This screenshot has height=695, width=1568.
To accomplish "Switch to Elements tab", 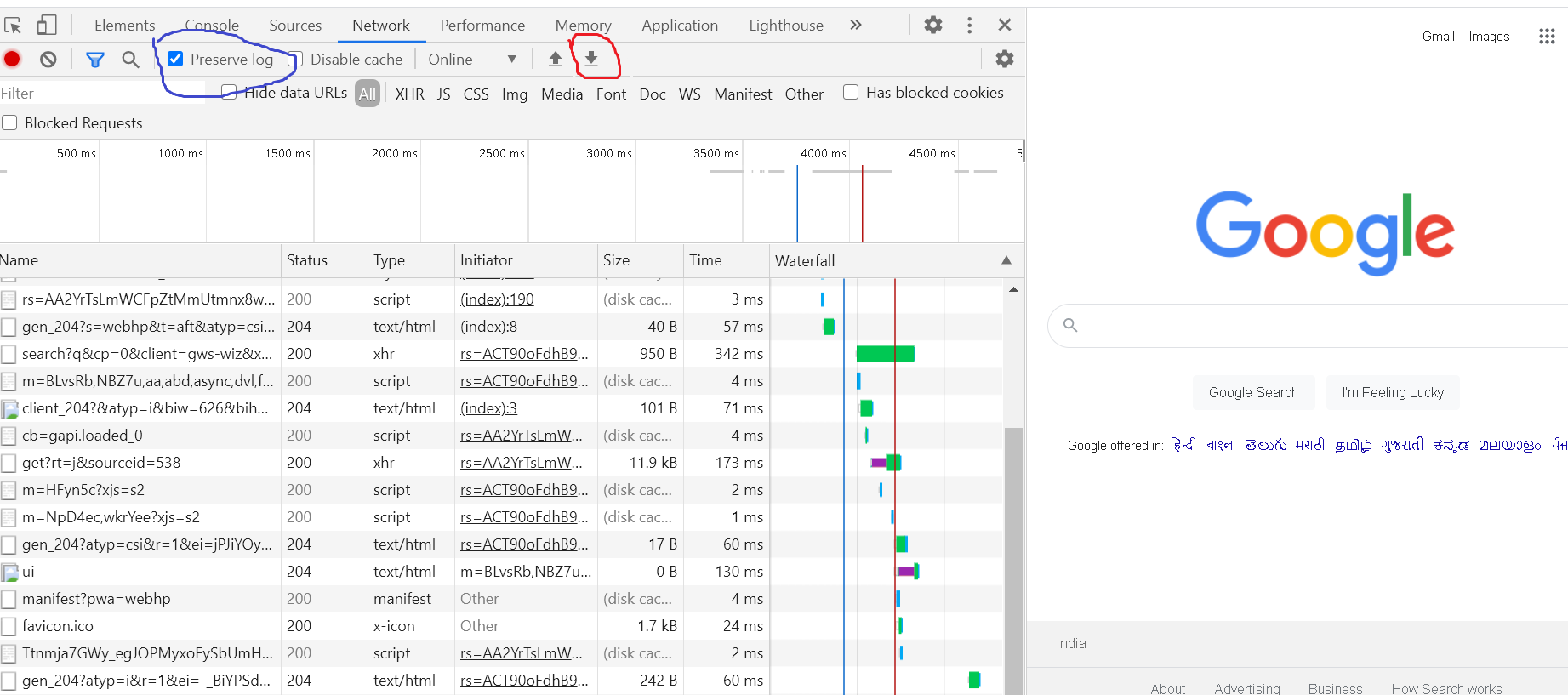I will point(124,26).
